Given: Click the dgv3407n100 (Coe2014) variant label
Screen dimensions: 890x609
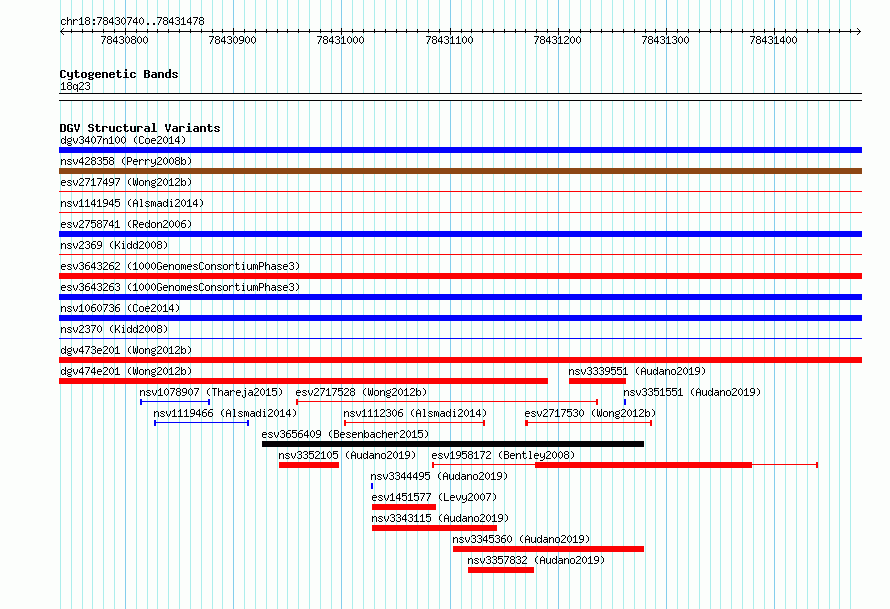Looking at the screenshot, I should point(123,140).
